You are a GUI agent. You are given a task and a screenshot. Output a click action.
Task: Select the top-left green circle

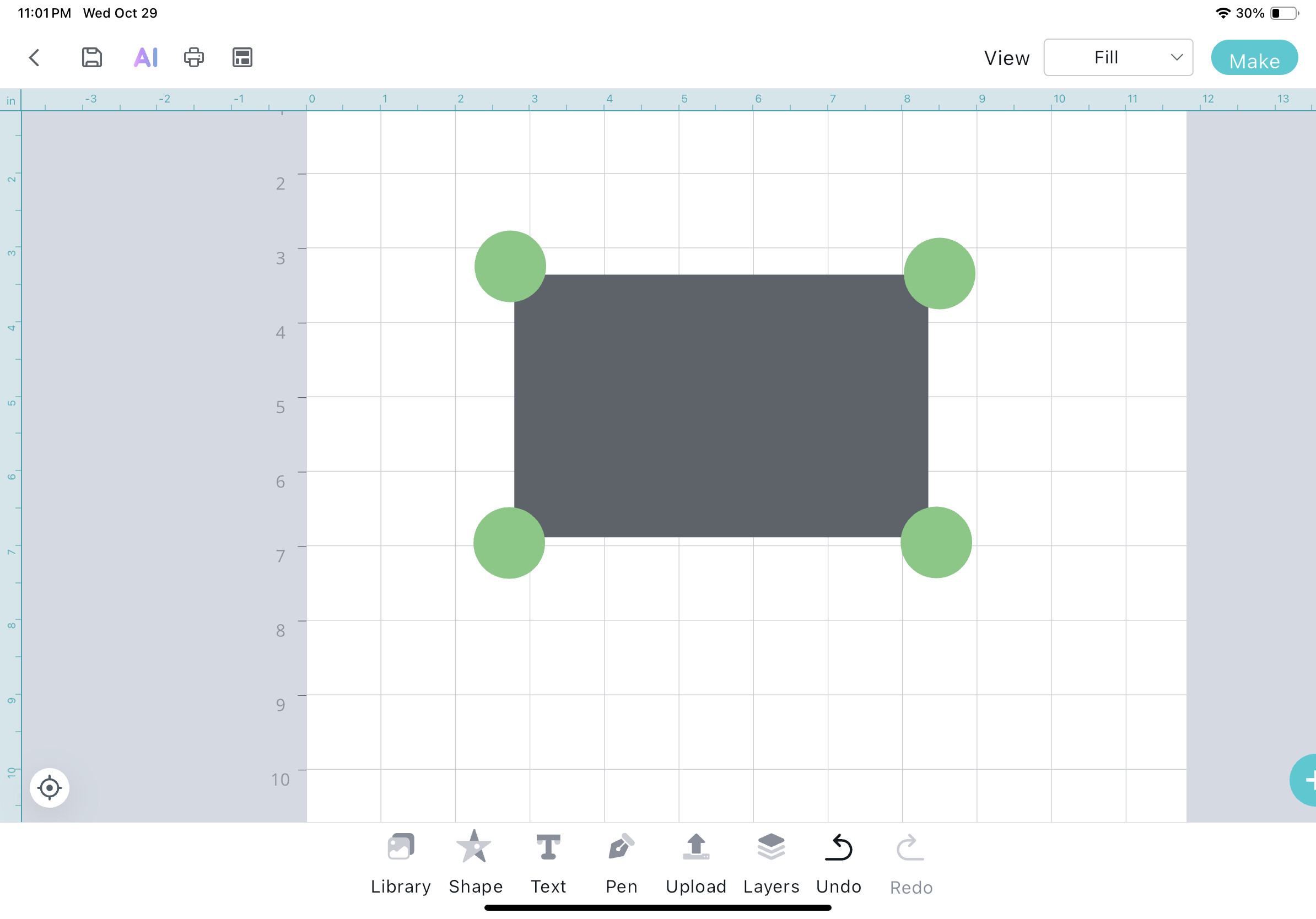click(510, 267)
